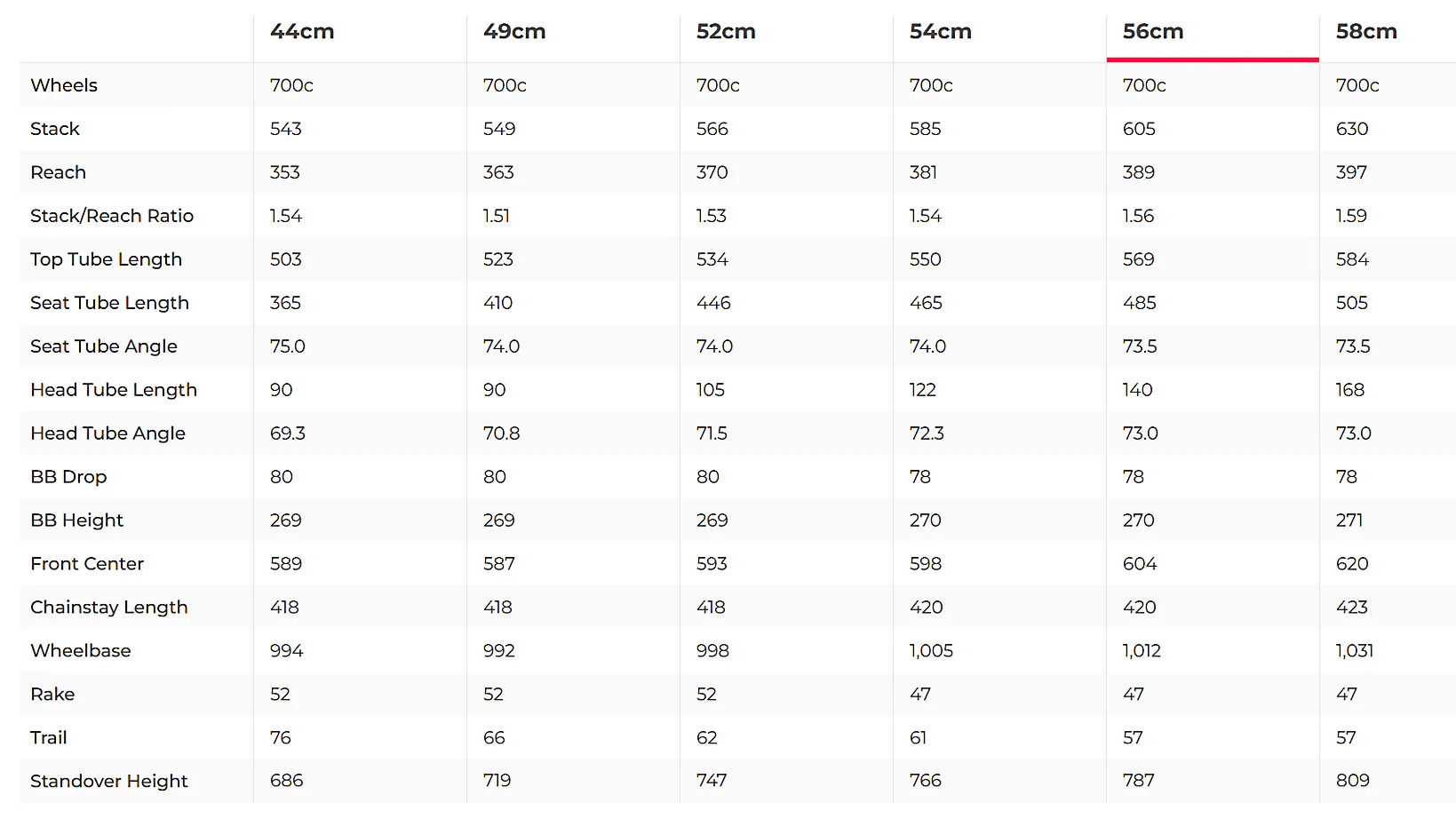The height and width of the screenshot is (819, 1456).
Task: Click the Stack row label
Action: click(55, 129)
